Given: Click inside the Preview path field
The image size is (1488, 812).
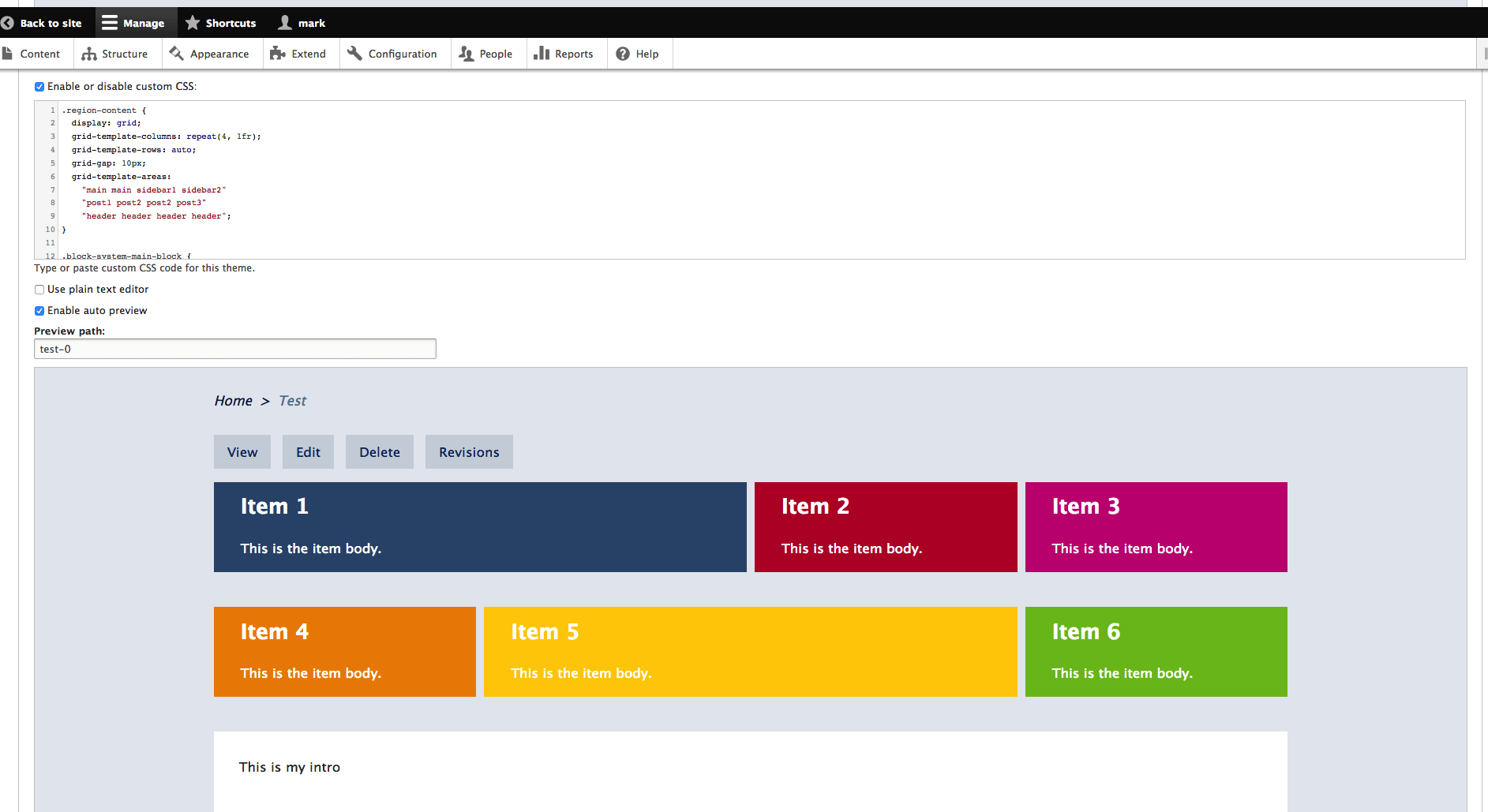Looking at the screenshot, I should (234, 349).
